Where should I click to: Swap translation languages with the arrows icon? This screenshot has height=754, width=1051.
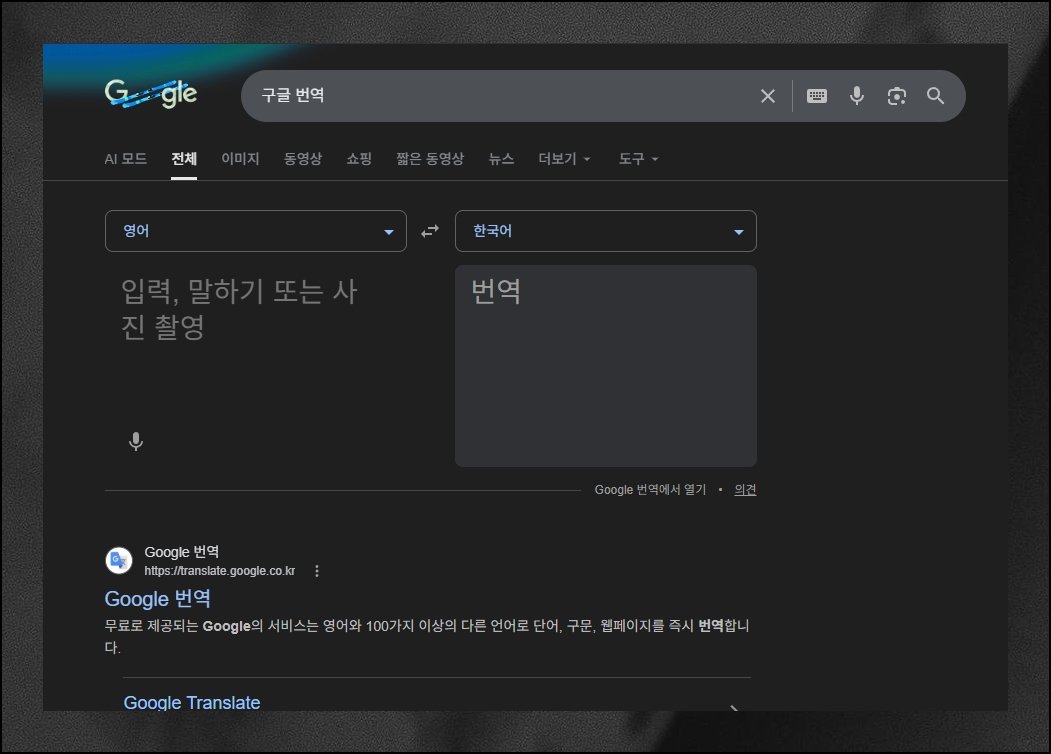click(x=430, y=231)
